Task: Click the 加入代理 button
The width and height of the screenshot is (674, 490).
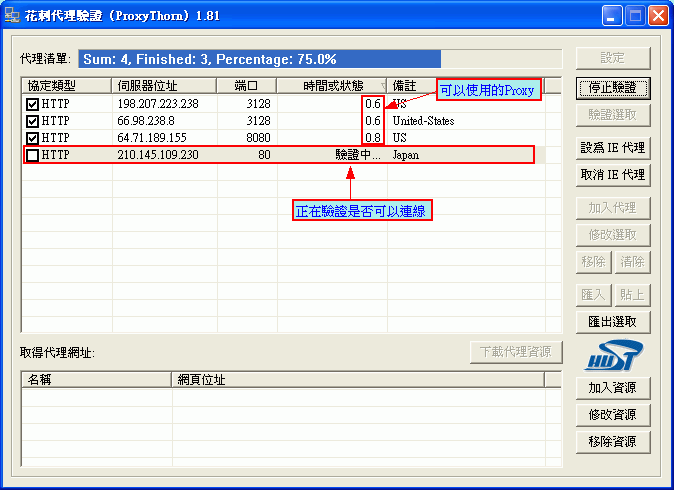Action: tap(613, 208)
